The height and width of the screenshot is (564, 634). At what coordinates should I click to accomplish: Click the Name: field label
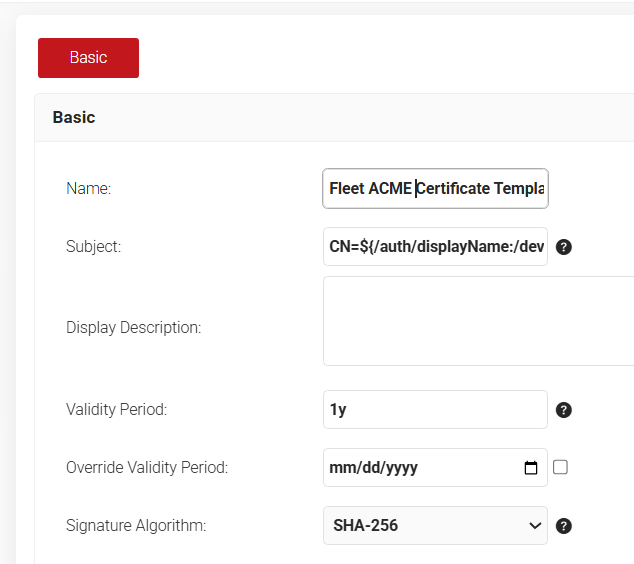[x=89, y=188]
